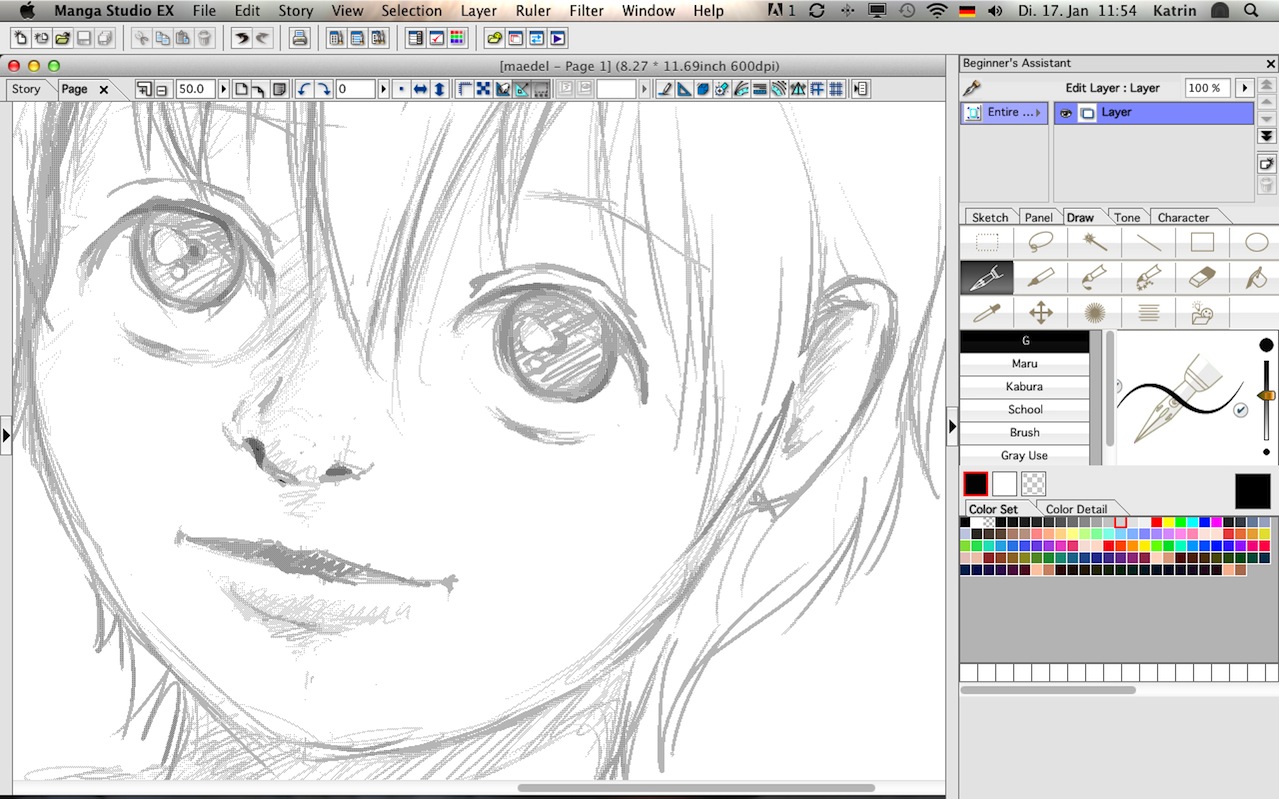Image resolution: width=1279 pixels, height=799 pixels.
Task: Choose the Magic Wand tool
Action: (1095, 242)
